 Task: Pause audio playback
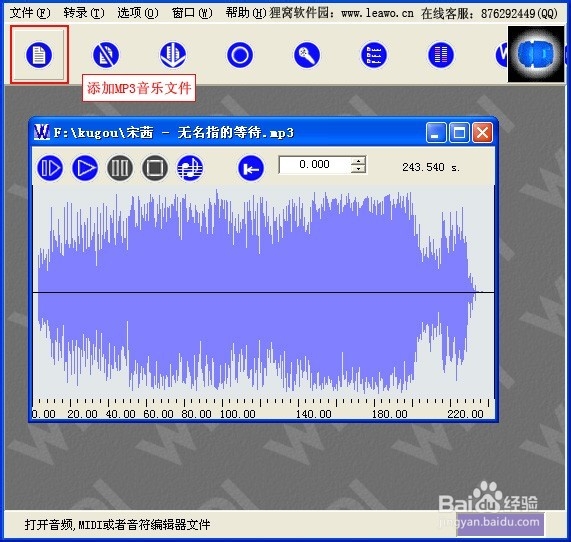point(120,168)
